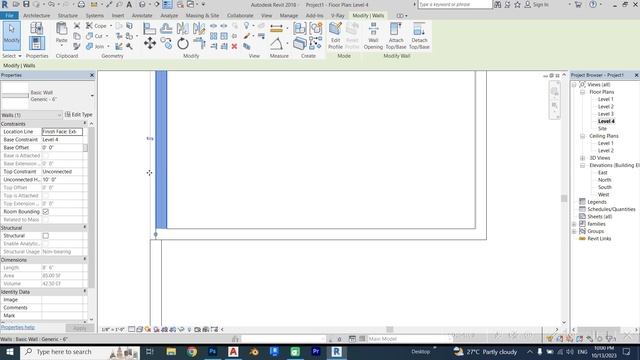Click the Create Group icon
The width and height of the screenshot is (640, 360).
pyautogui.click(x=316, y=28)
